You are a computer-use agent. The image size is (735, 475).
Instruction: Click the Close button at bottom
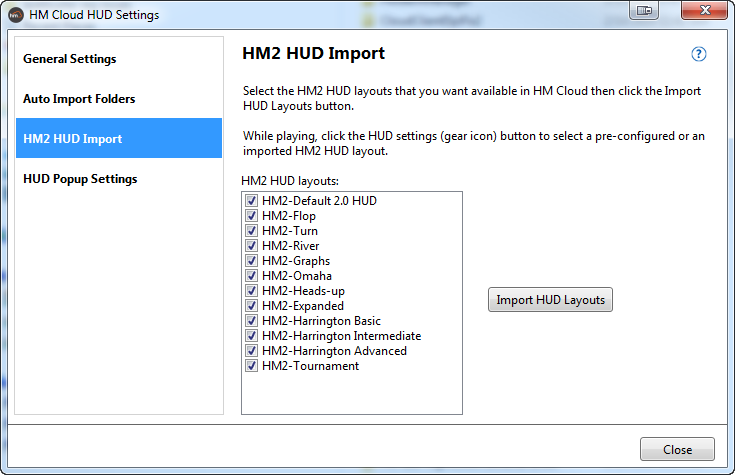pyautogui.click(x=677, y=449)
